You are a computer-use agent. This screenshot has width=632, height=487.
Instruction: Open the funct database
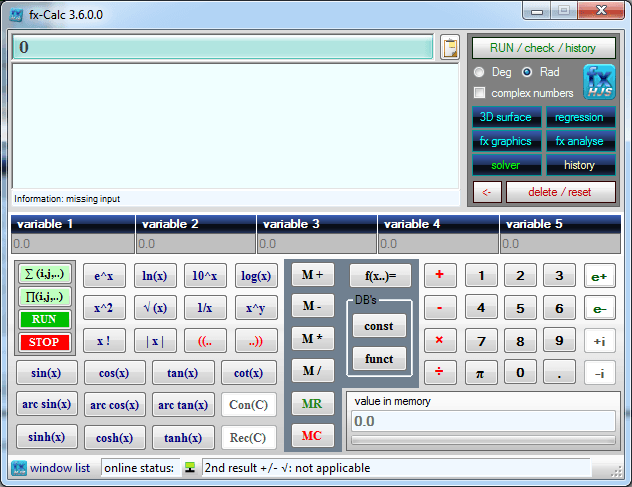coord(379,358)
